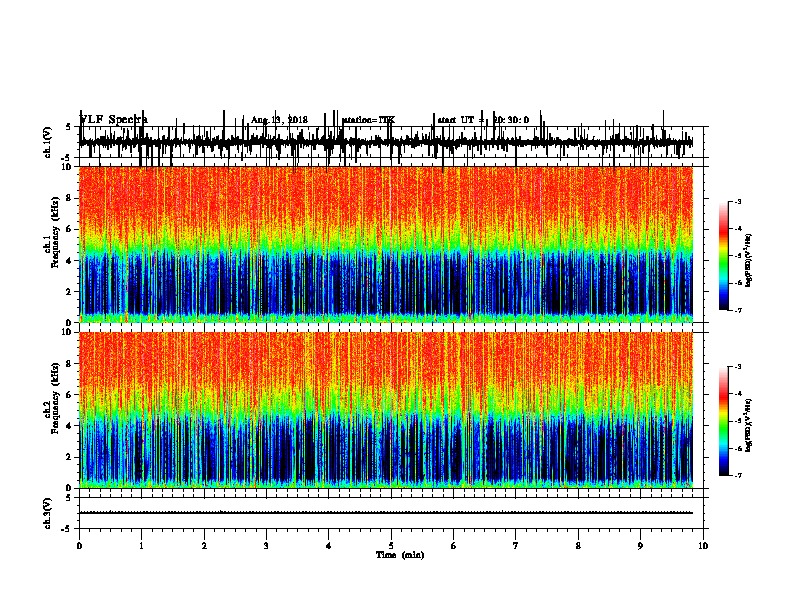The width and height of the screenshot is (792, 612).
Task: Click the ch.1 spectrogram color bar
Action: [724, 256]
